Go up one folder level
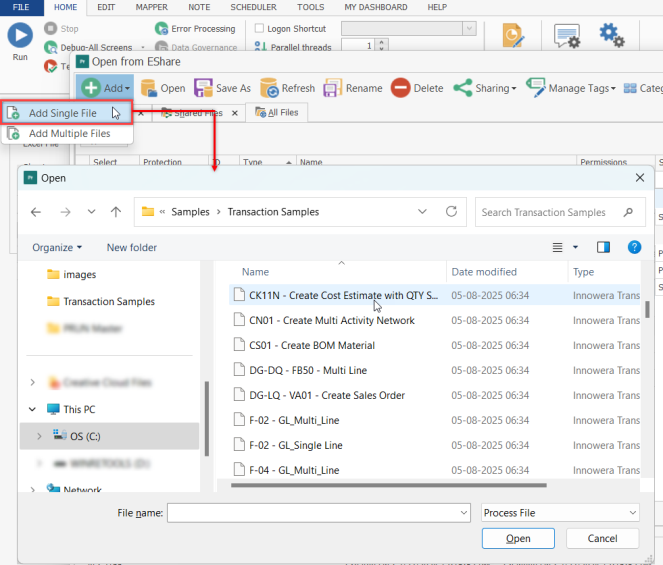Viewport: 663px width, 565px height. point(116,212)
